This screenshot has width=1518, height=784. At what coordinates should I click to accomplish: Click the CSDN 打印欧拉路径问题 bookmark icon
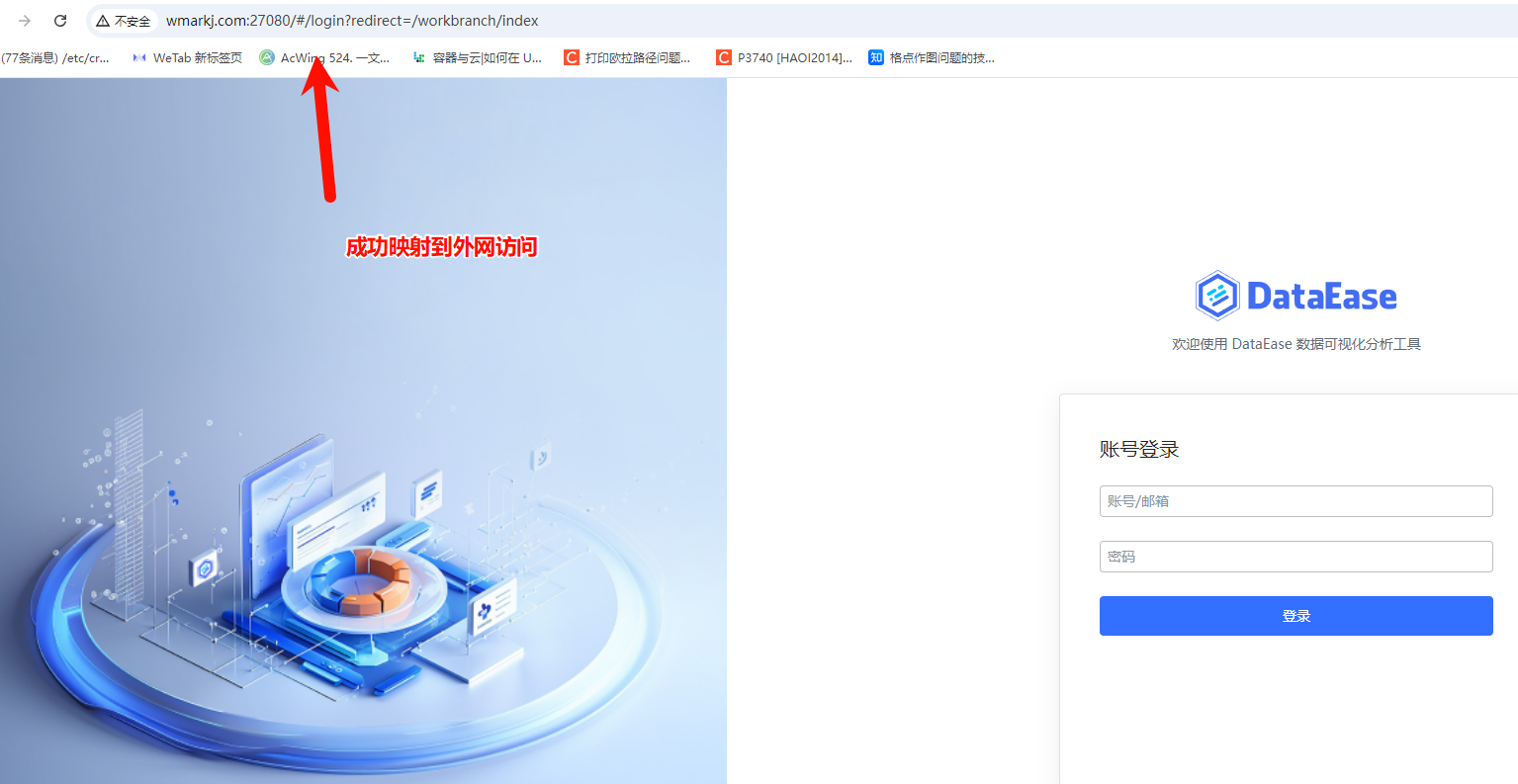point(572,58)
